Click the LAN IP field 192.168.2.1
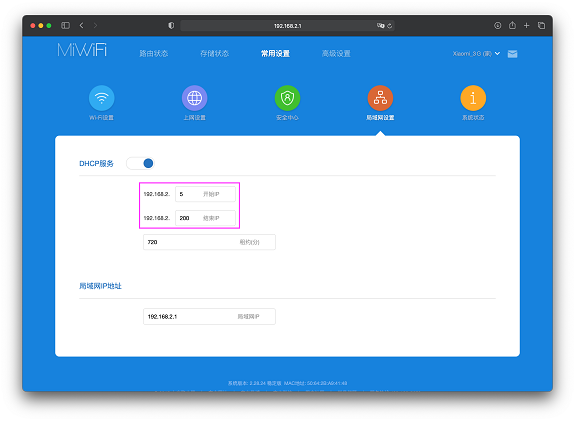 (209, 316)
